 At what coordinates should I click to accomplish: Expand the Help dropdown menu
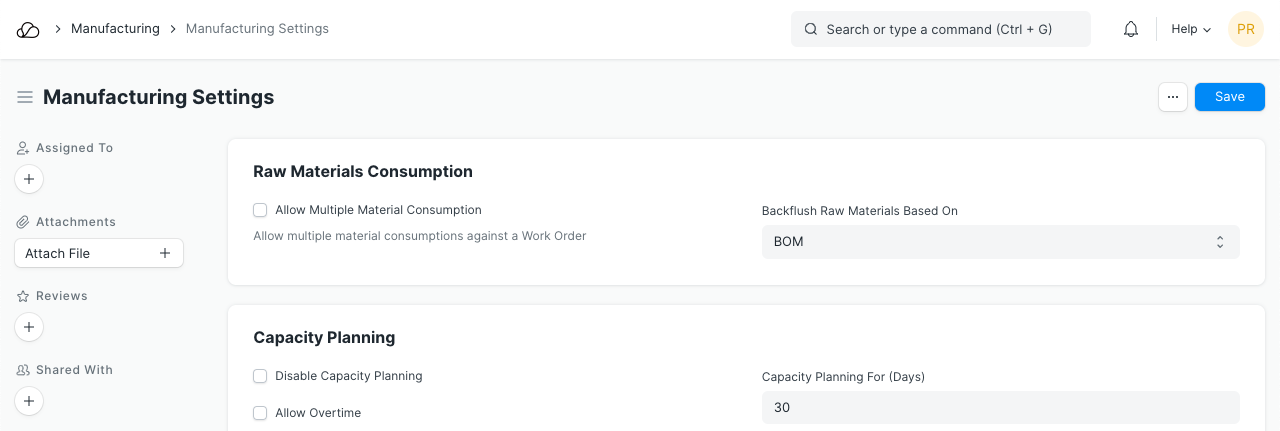click(x=1191, y=30)
